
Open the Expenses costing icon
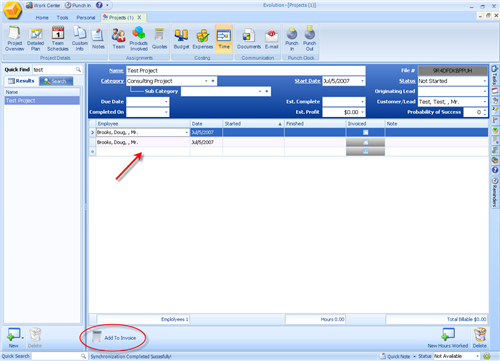point(203,39)
